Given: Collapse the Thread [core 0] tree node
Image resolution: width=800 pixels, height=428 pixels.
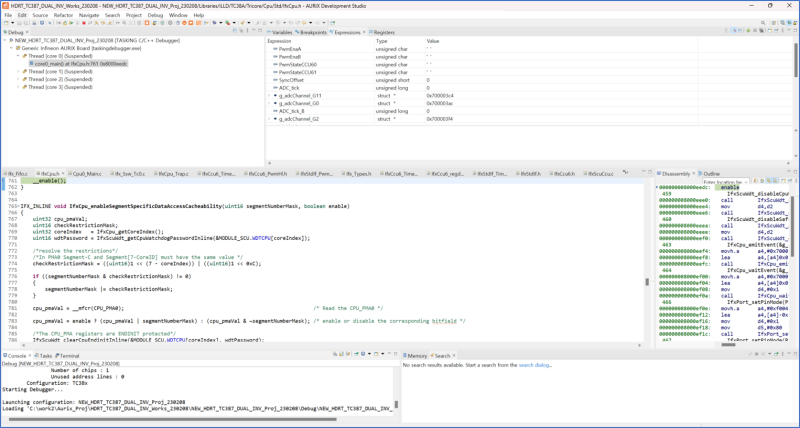Looking at the screenshot, I should pos(16,55).
